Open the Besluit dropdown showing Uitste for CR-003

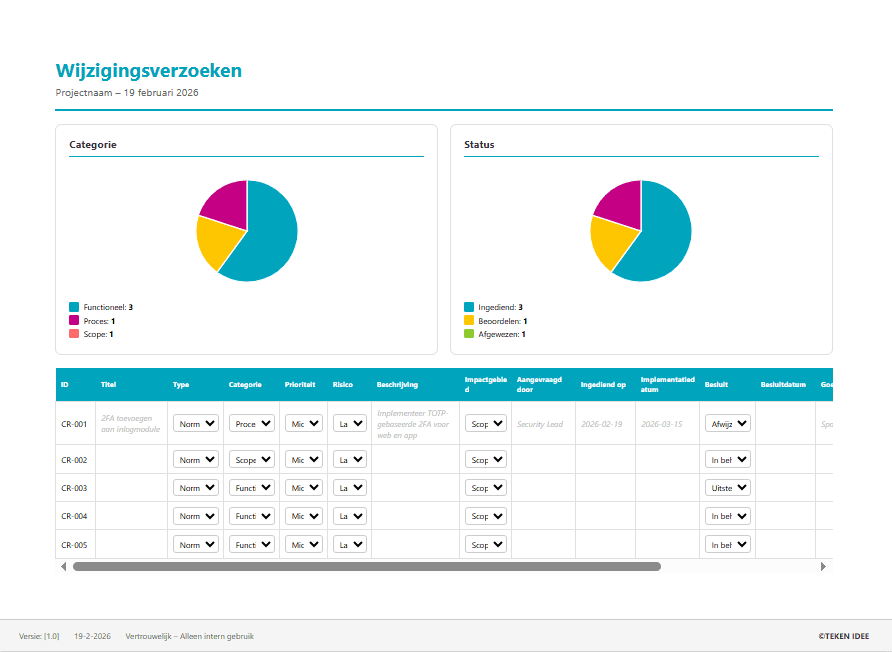tap(728, 488)
